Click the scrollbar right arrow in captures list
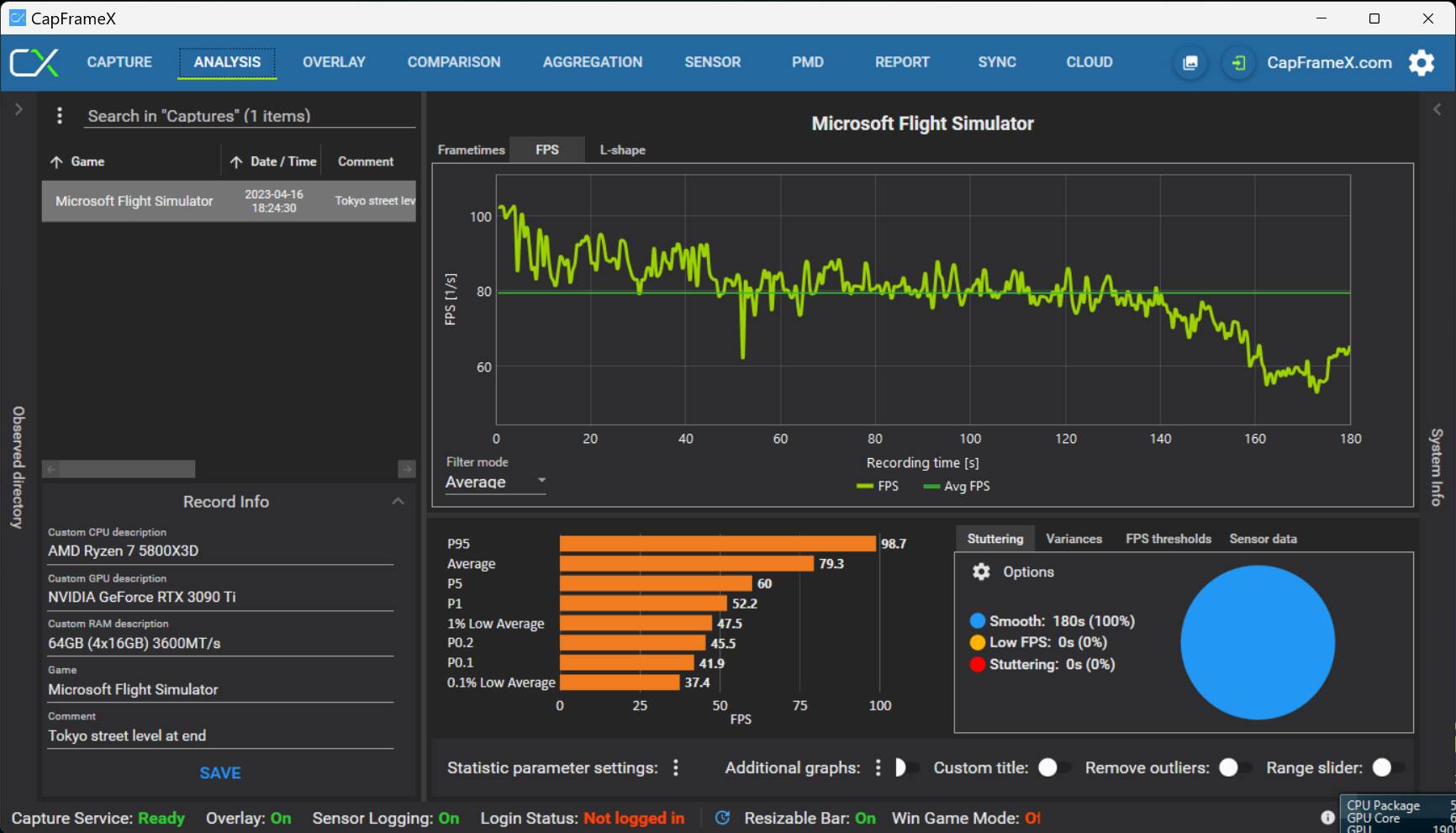 coord(407,469)
